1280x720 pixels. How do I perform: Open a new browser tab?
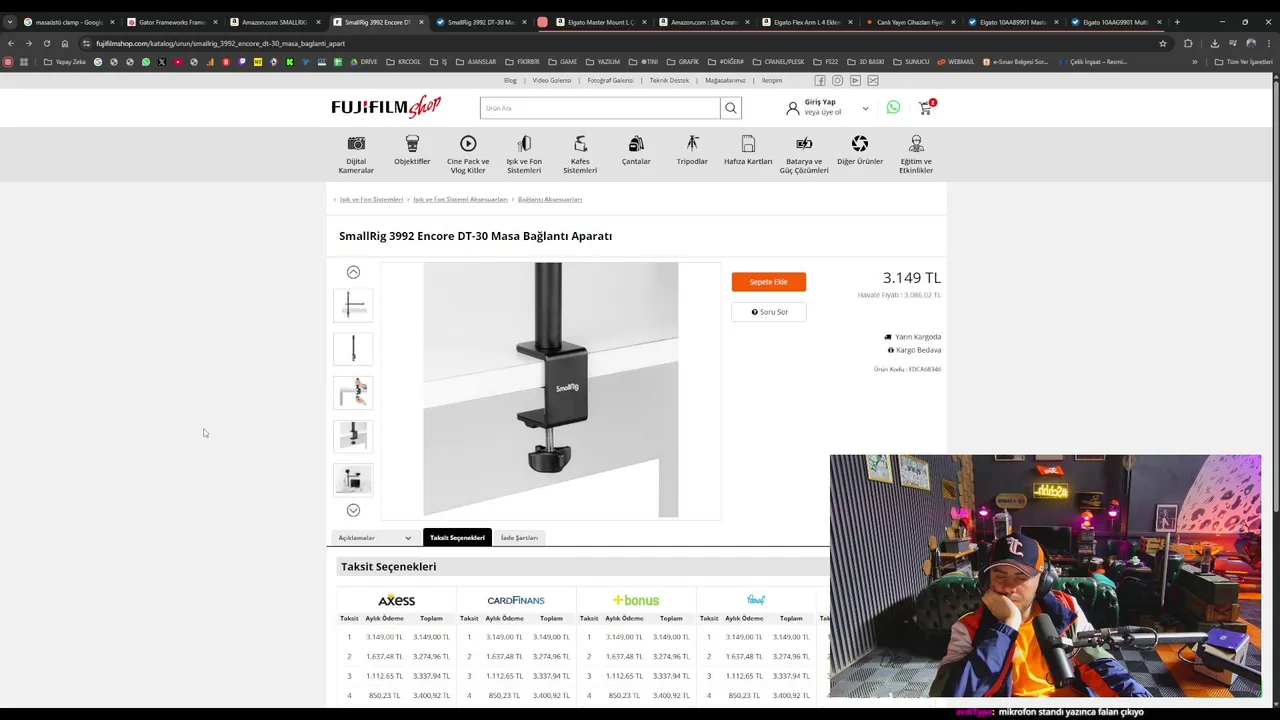(1177, 22)
